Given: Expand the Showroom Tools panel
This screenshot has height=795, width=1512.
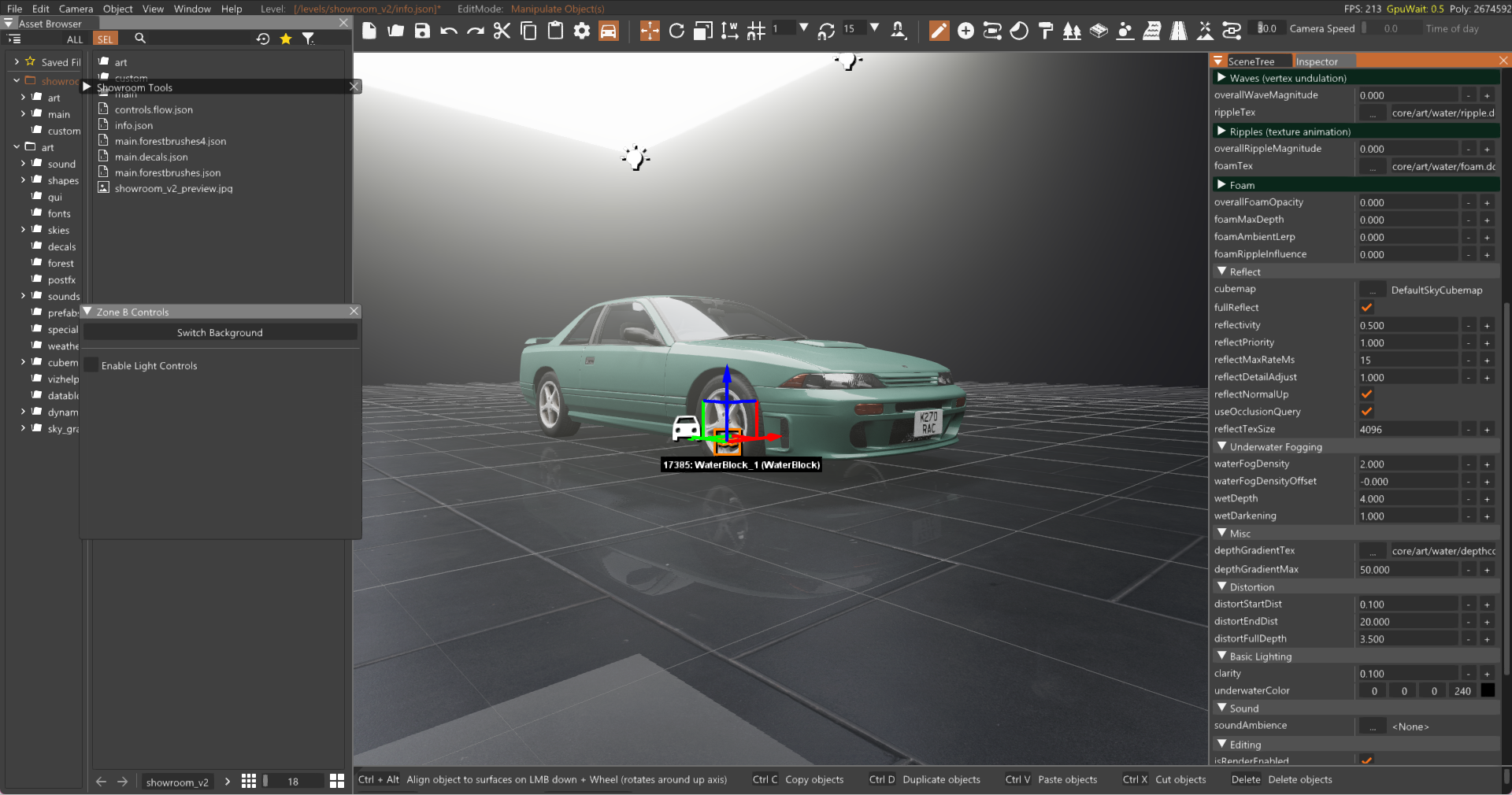Looking at the screenshot, I should pos(87,87).
